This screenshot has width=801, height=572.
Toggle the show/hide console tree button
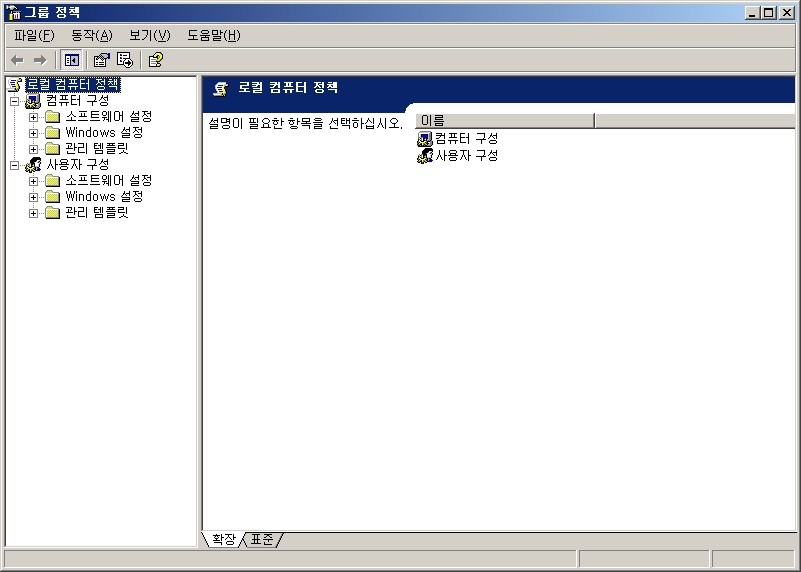(72, 60)
